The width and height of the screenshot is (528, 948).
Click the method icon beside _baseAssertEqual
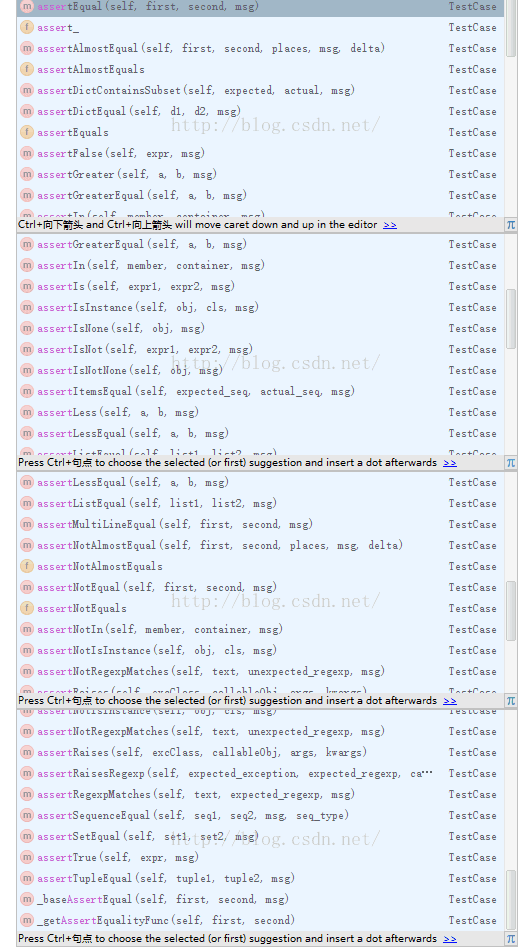(x=27, y=899)
